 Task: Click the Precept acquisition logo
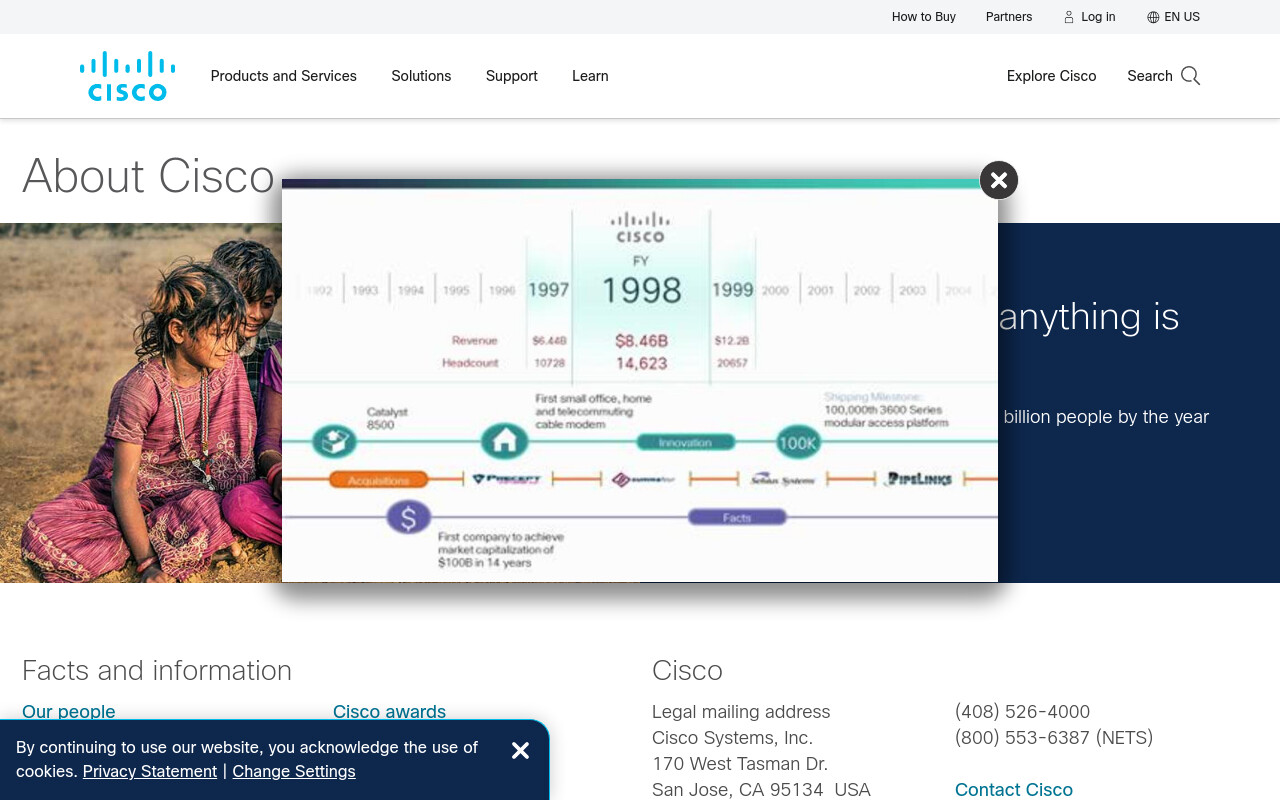pos(507,479)
